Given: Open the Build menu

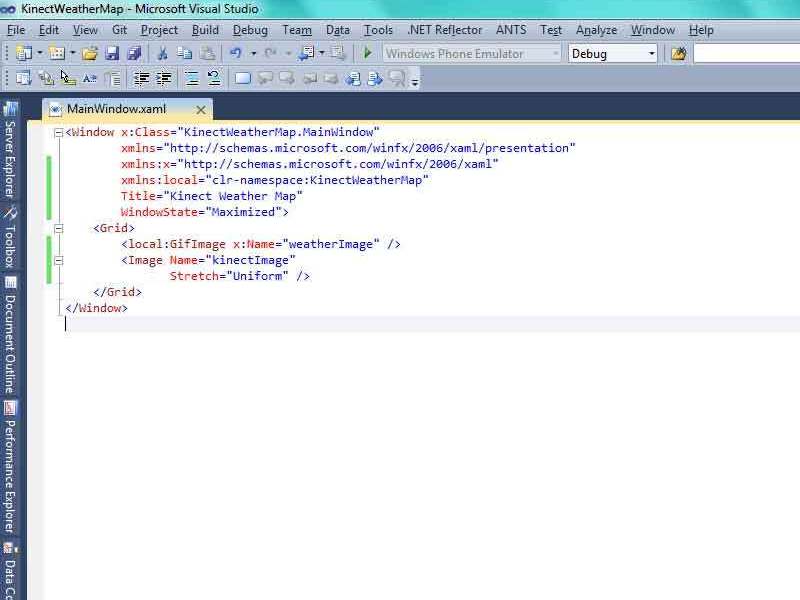Looking at the screenshot, I should 205,30.
